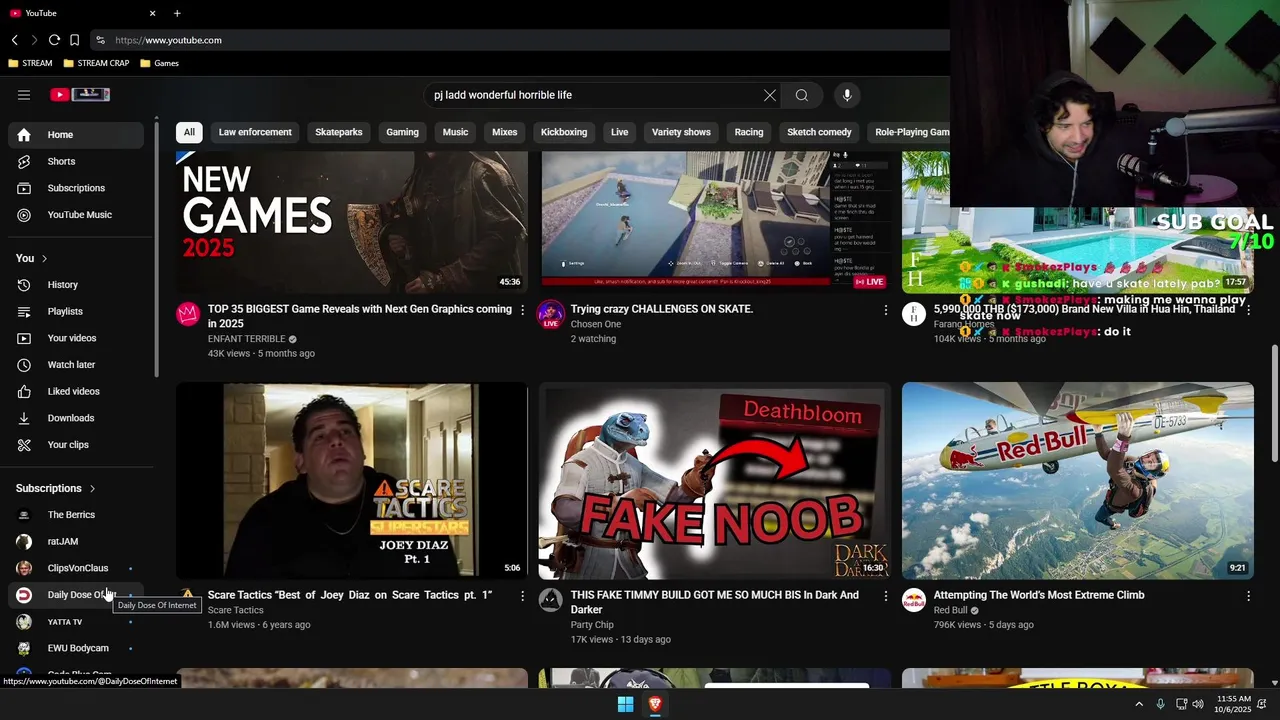Image resolution: width=1280 pixels, height=720 pixels.
Task: Open STREAM bookmarks folder
Action: 30,63
